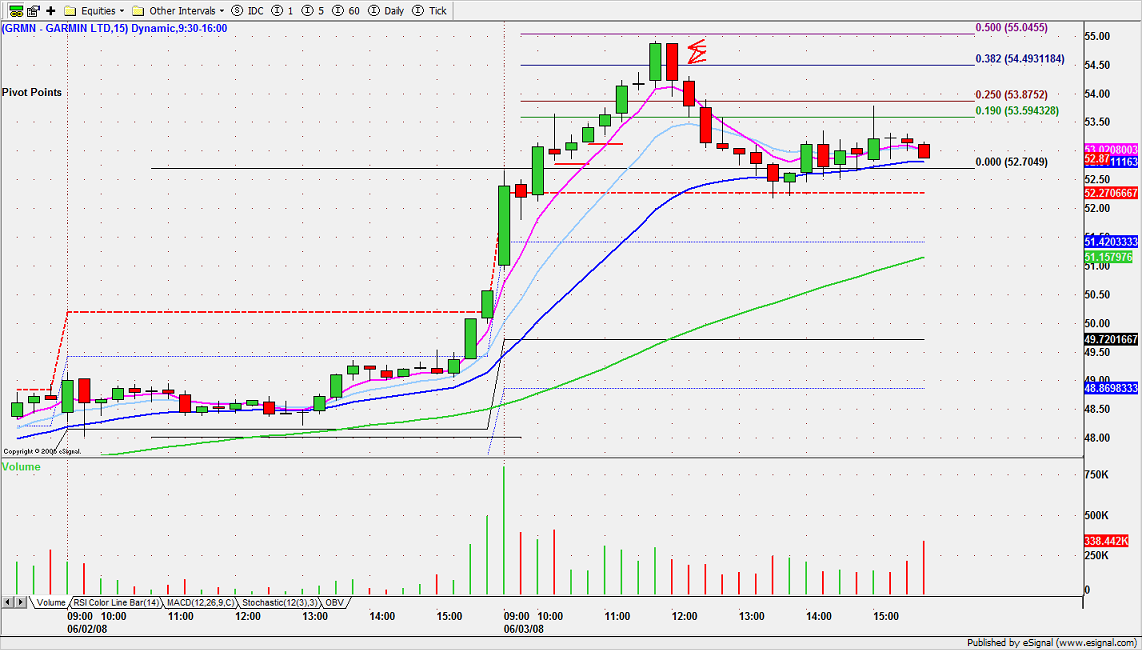Click the Pivot Points label

pyautogui.click(x=31, y=93)
